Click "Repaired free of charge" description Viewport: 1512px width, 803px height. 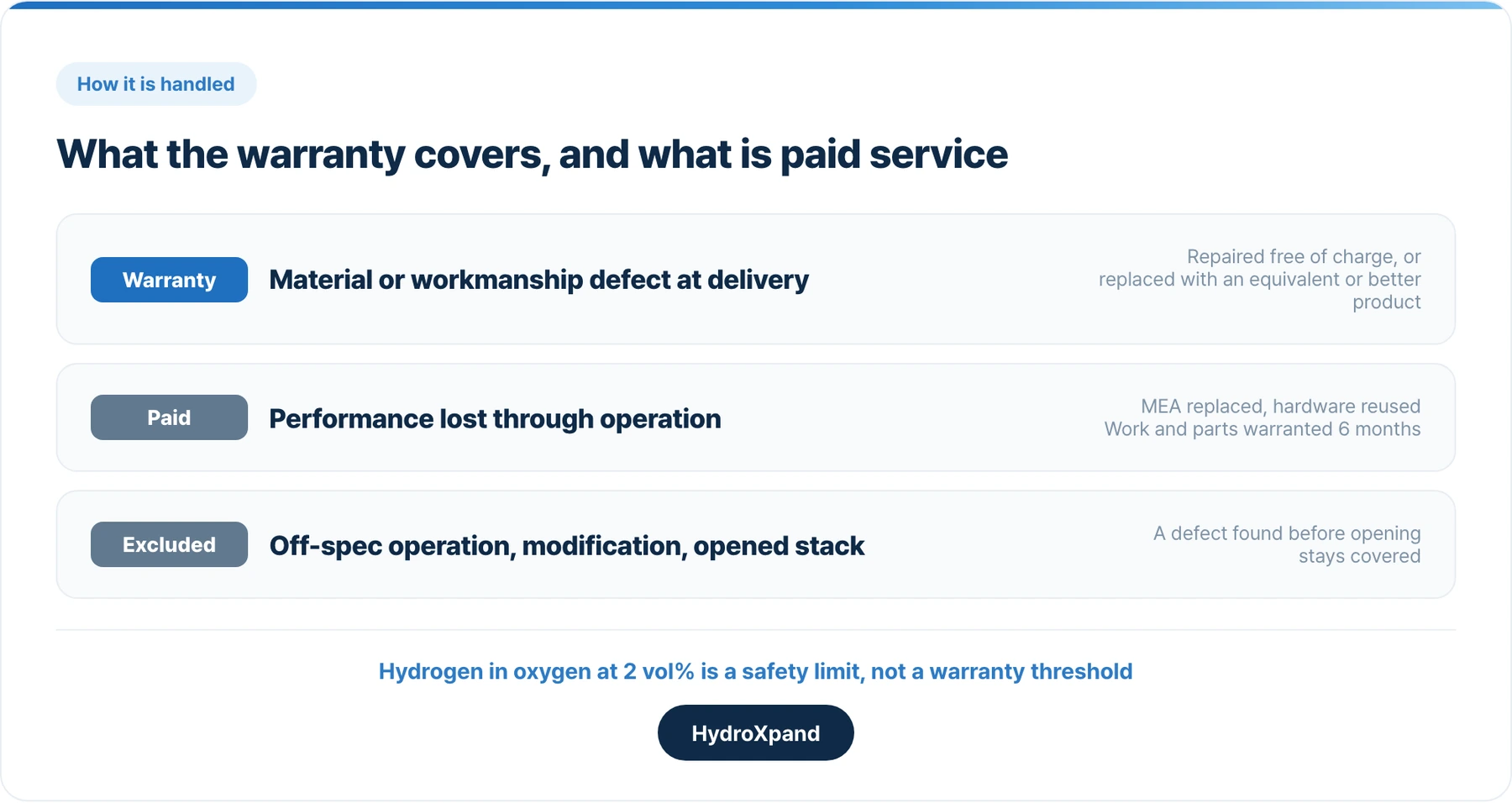click(x=1259, y=279)
